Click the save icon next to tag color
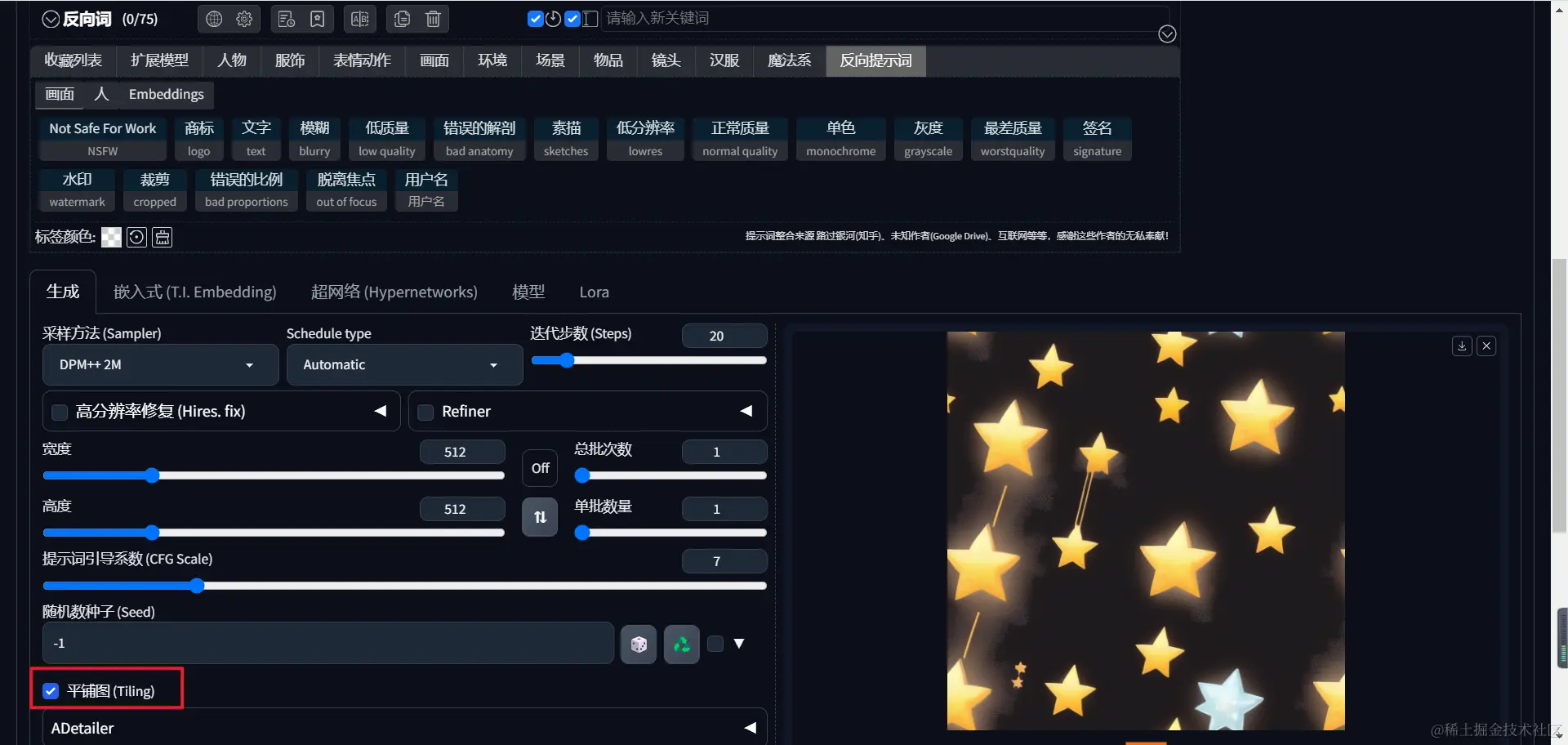 (163, 237)
